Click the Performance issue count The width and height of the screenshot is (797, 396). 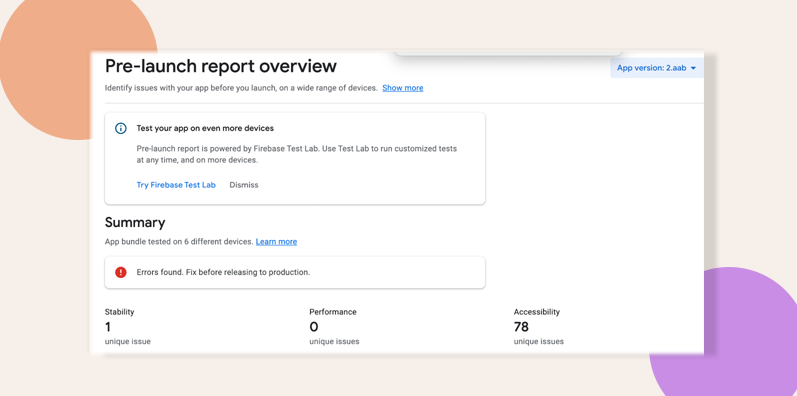point(314,327)
